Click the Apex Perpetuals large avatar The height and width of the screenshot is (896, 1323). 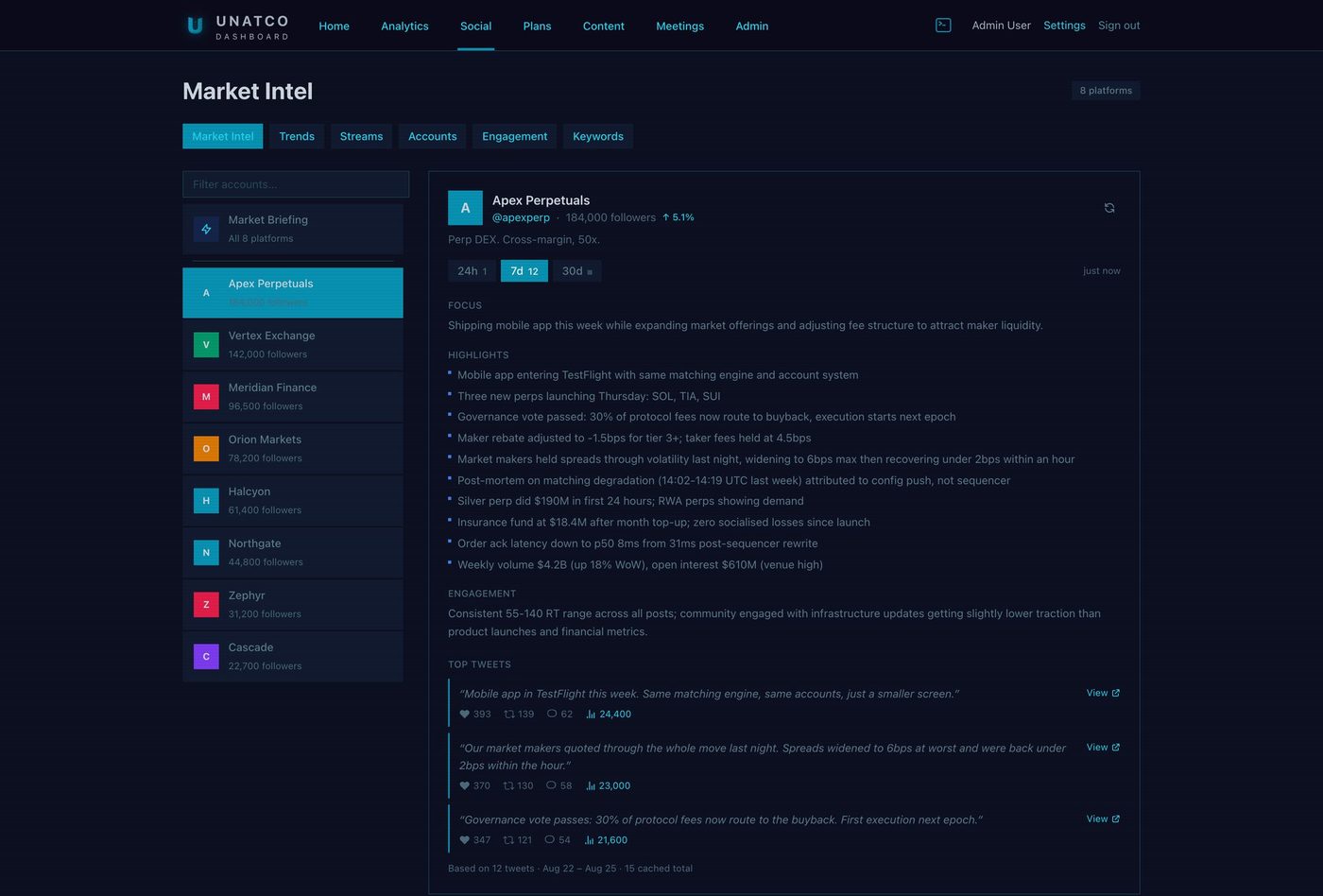pyautogui.click(x=465, y=208)
